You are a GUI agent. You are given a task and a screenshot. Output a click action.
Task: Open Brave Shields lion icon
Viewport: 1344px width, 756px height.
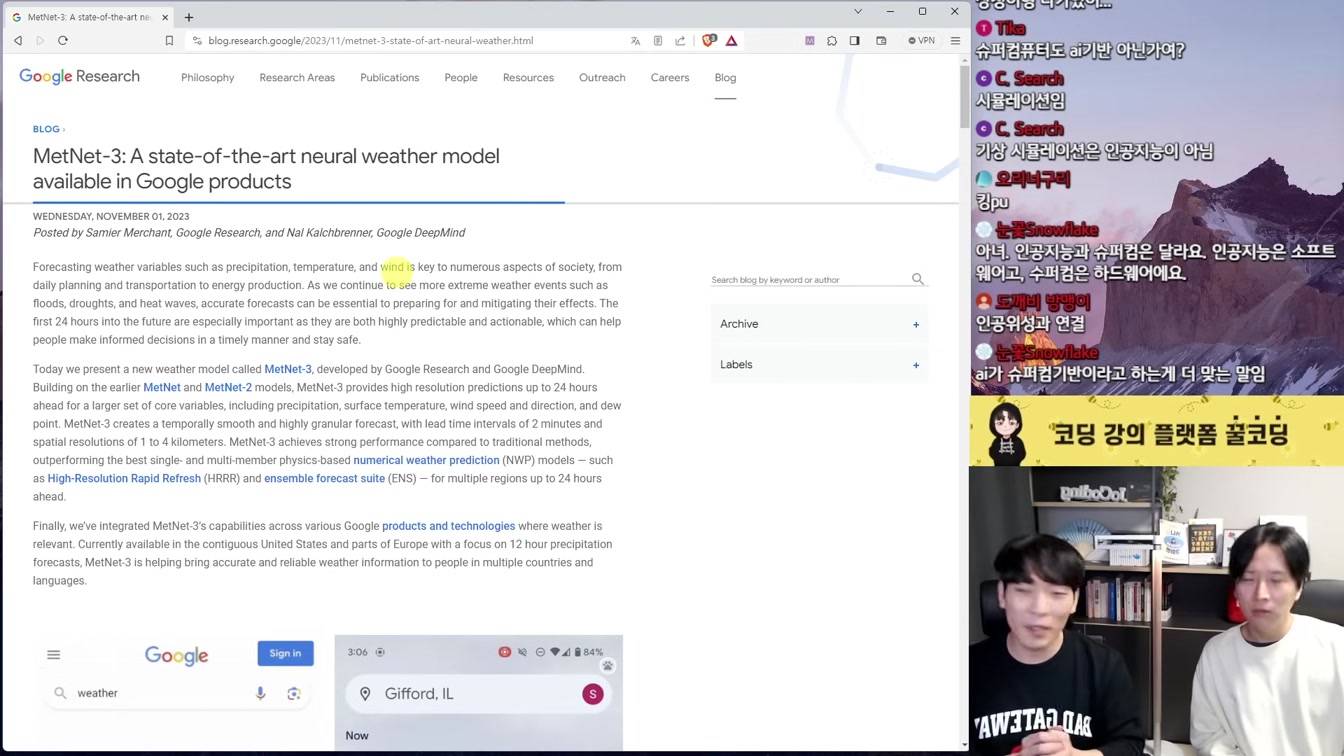pos(709,41)
